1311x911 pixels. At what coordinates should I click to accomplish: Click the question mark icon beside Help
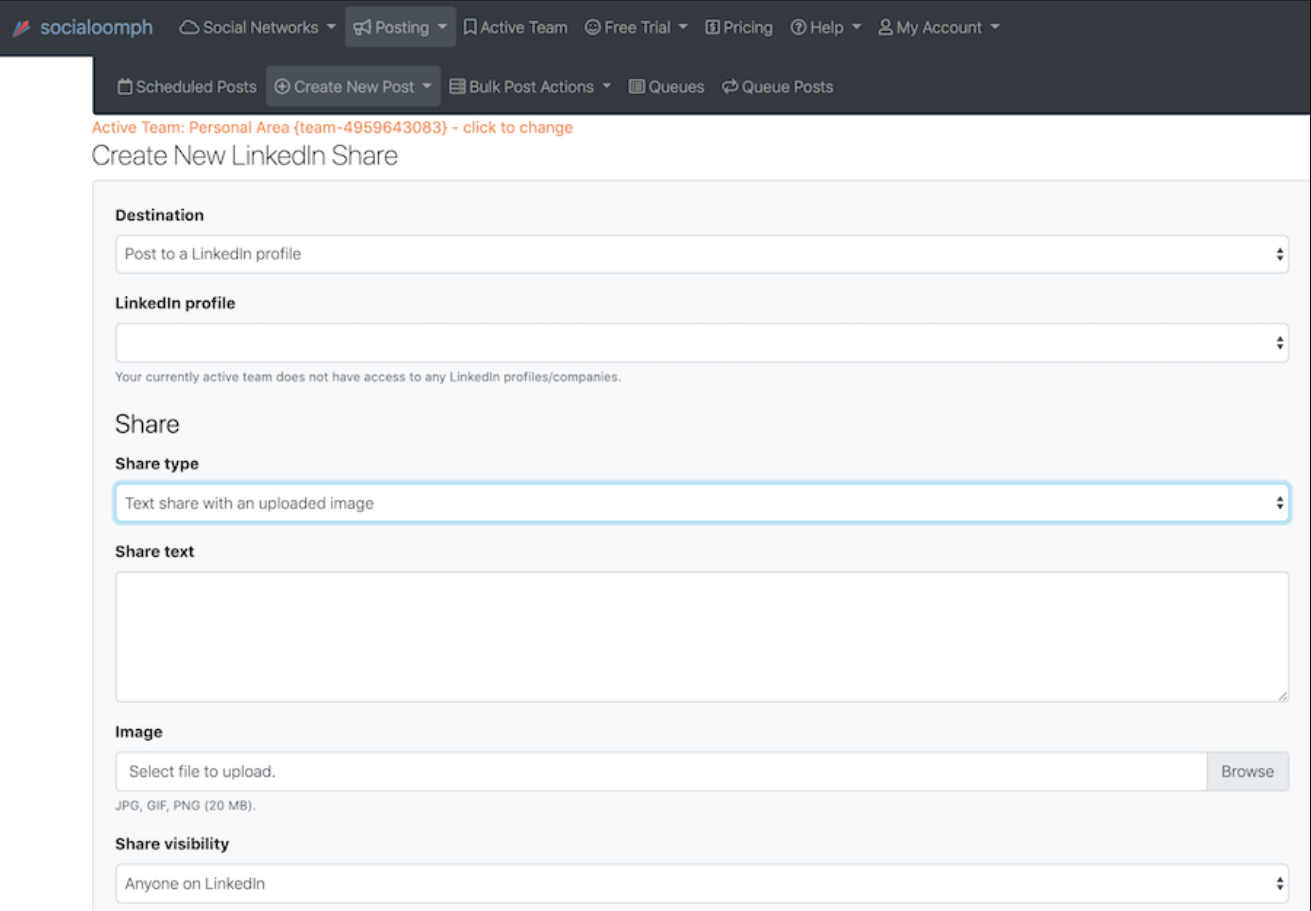point(798,28)
